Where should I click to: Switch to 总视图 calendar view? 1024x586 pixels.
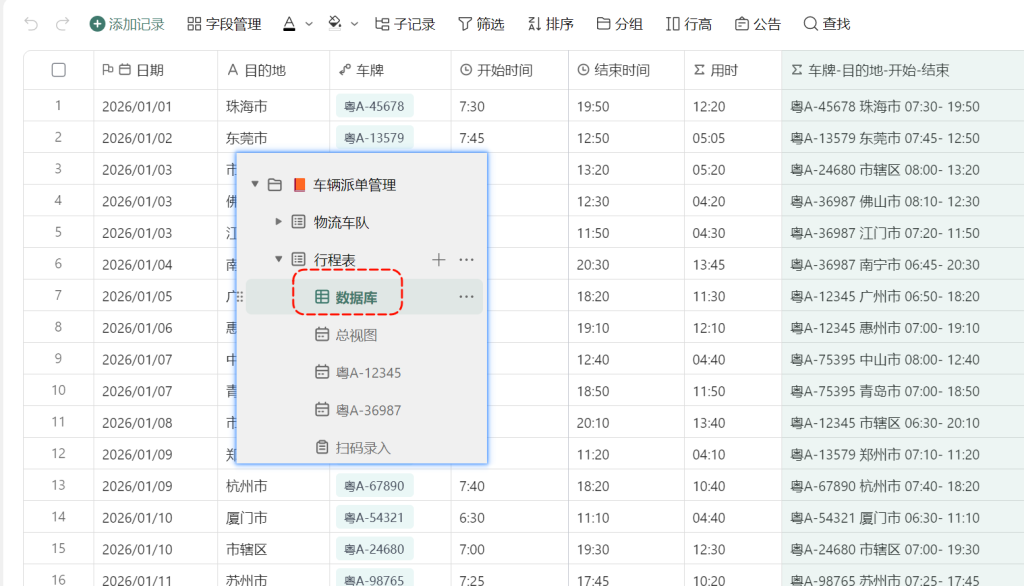[357, 335]
